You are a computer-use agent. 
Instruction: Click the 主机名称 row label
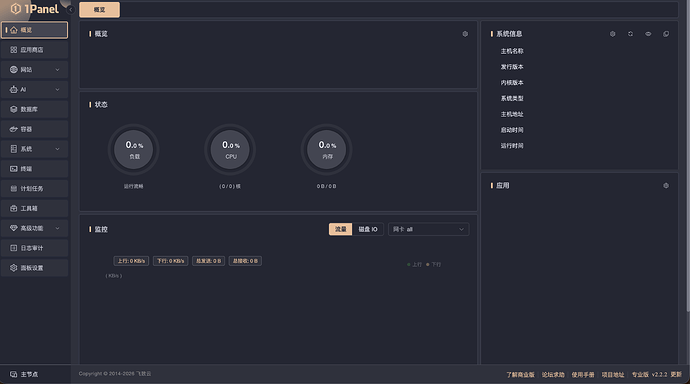point(512,51)
